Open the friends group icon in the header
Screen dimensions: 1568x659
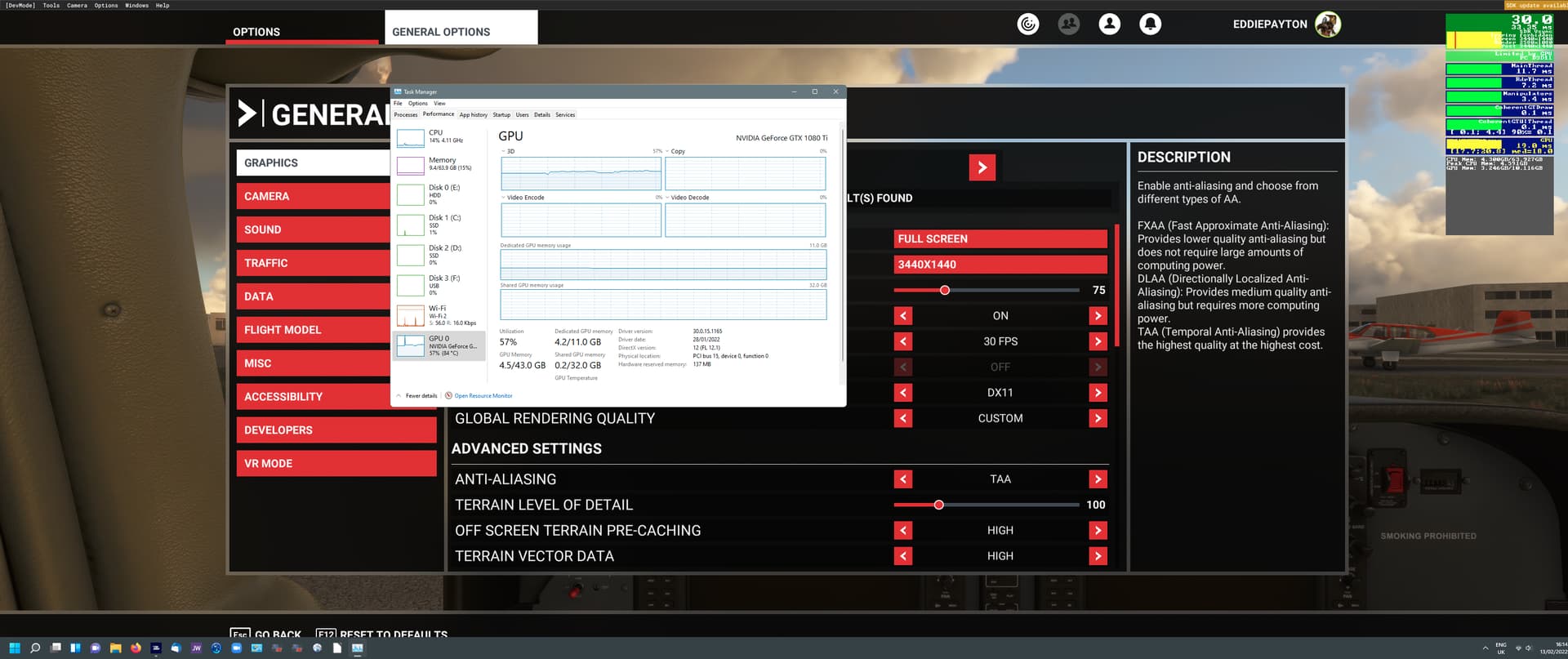point(1068,24)
